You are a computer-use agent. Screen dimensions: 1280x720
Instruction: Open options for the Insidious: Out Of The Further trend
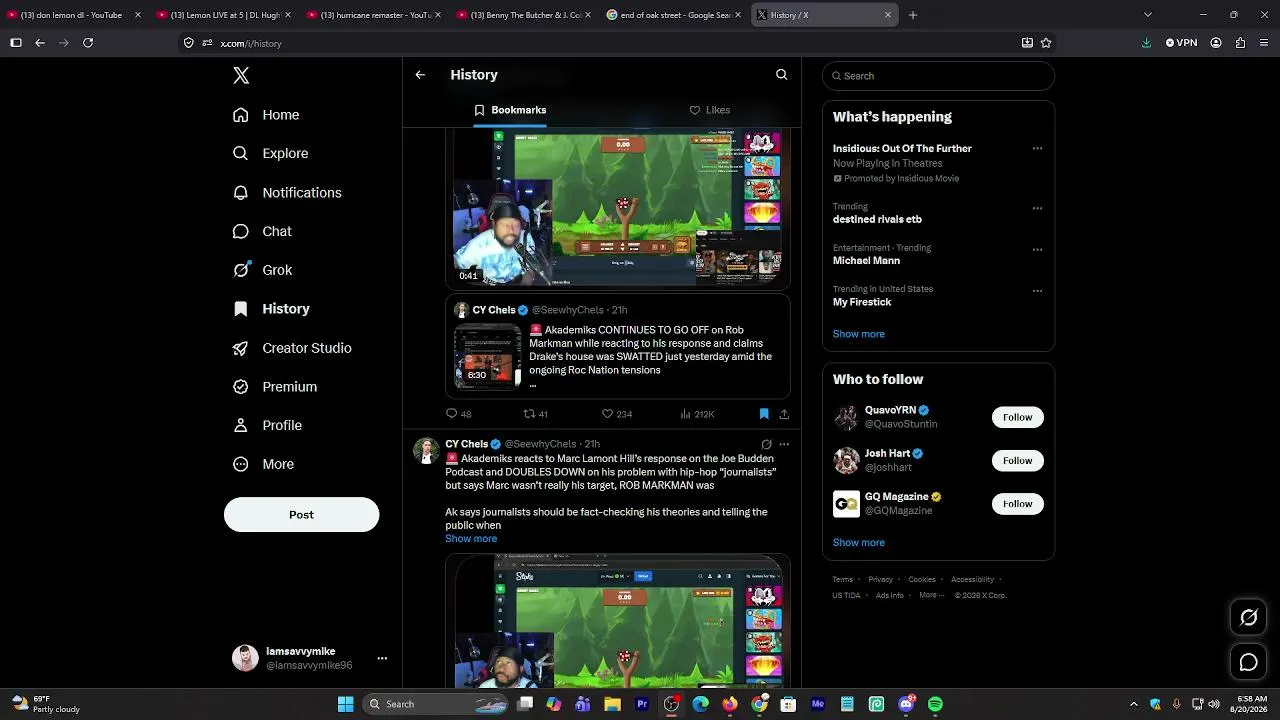click(1037, 149)
